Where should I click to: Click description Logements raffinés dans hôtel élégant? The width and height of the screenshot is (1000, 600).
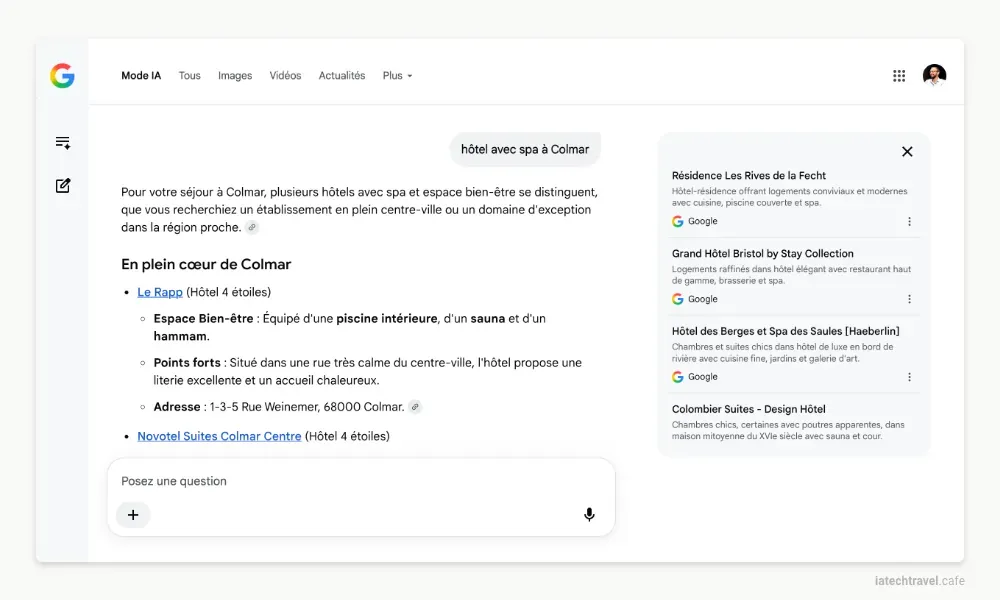pyautogui.click(x=791, y=275)
